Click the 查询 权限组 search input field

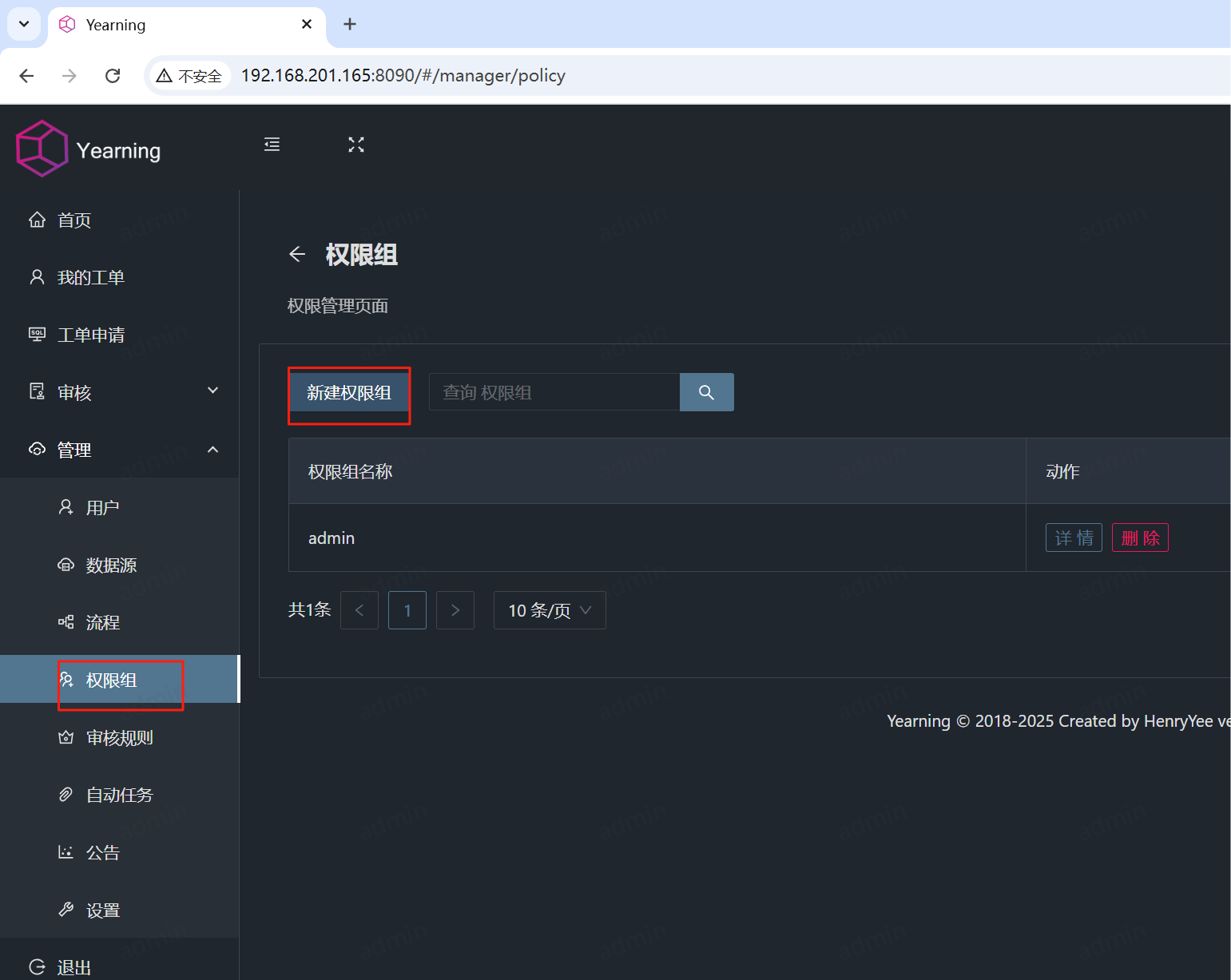pos(554,391)
